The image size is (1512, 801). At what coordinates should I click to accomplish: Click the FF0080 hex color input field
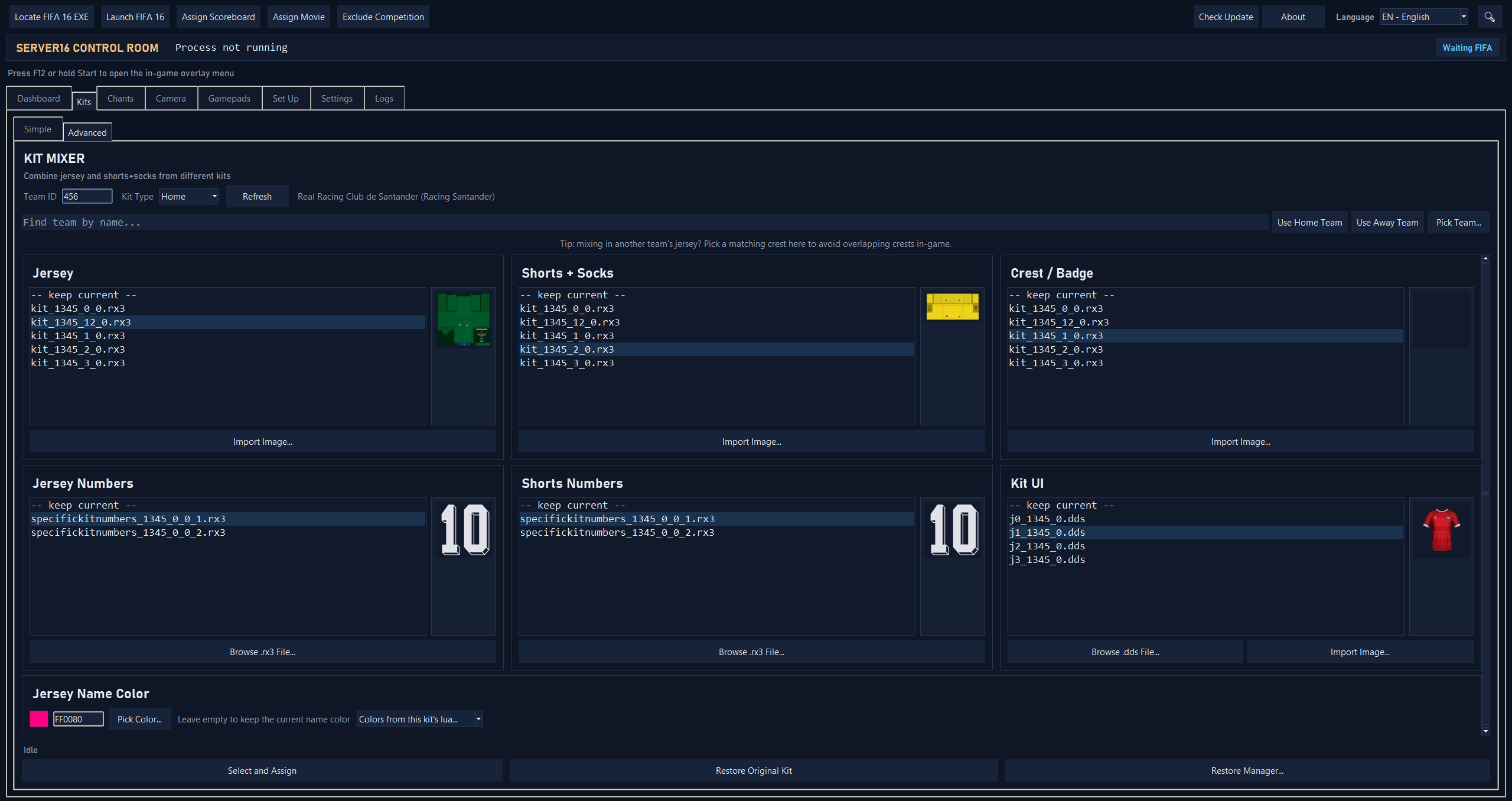[79, 719]
